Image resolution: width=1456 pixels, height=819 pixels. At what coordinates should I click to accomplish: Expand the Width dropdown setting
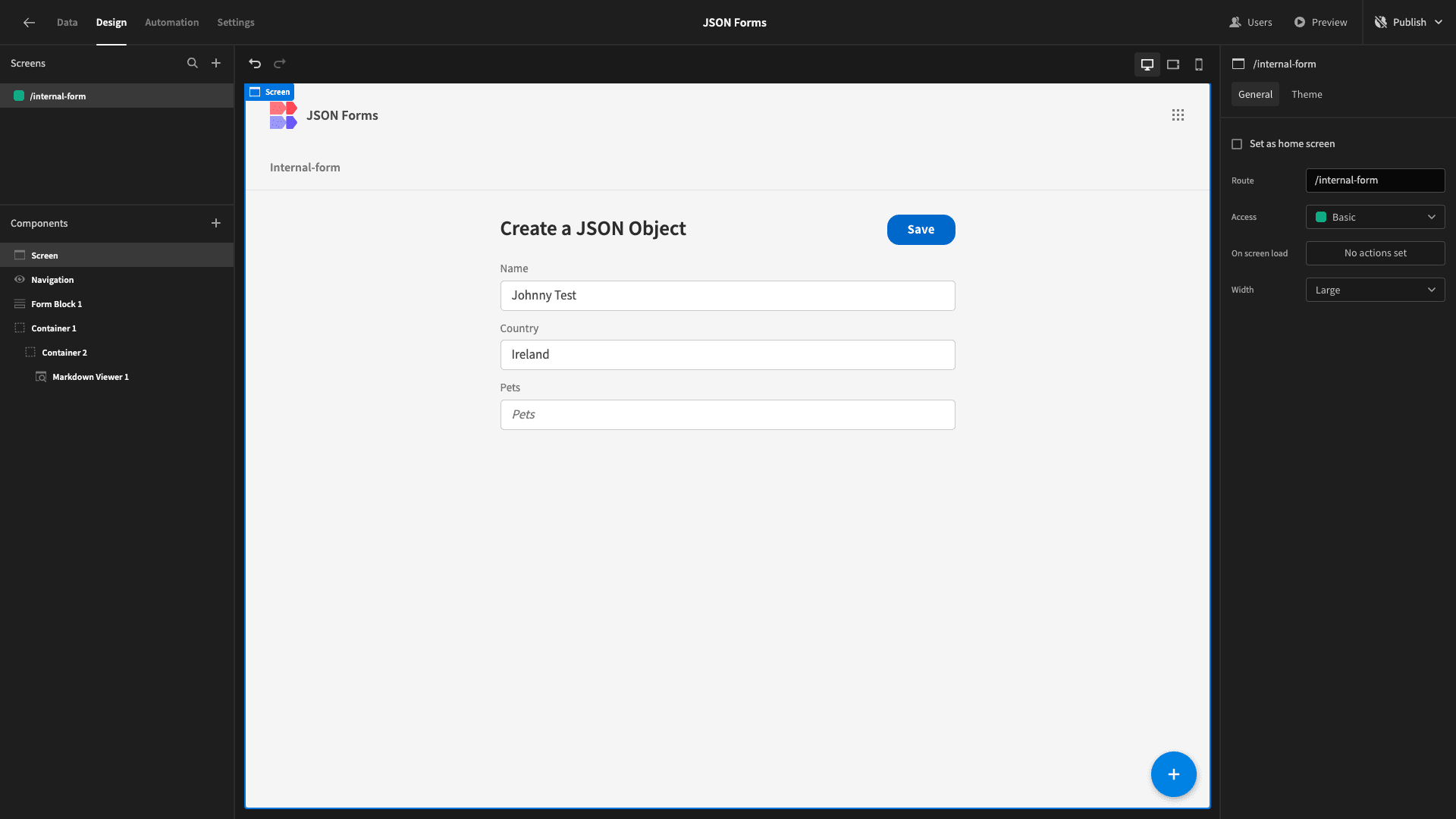[x=1375, y=290]
